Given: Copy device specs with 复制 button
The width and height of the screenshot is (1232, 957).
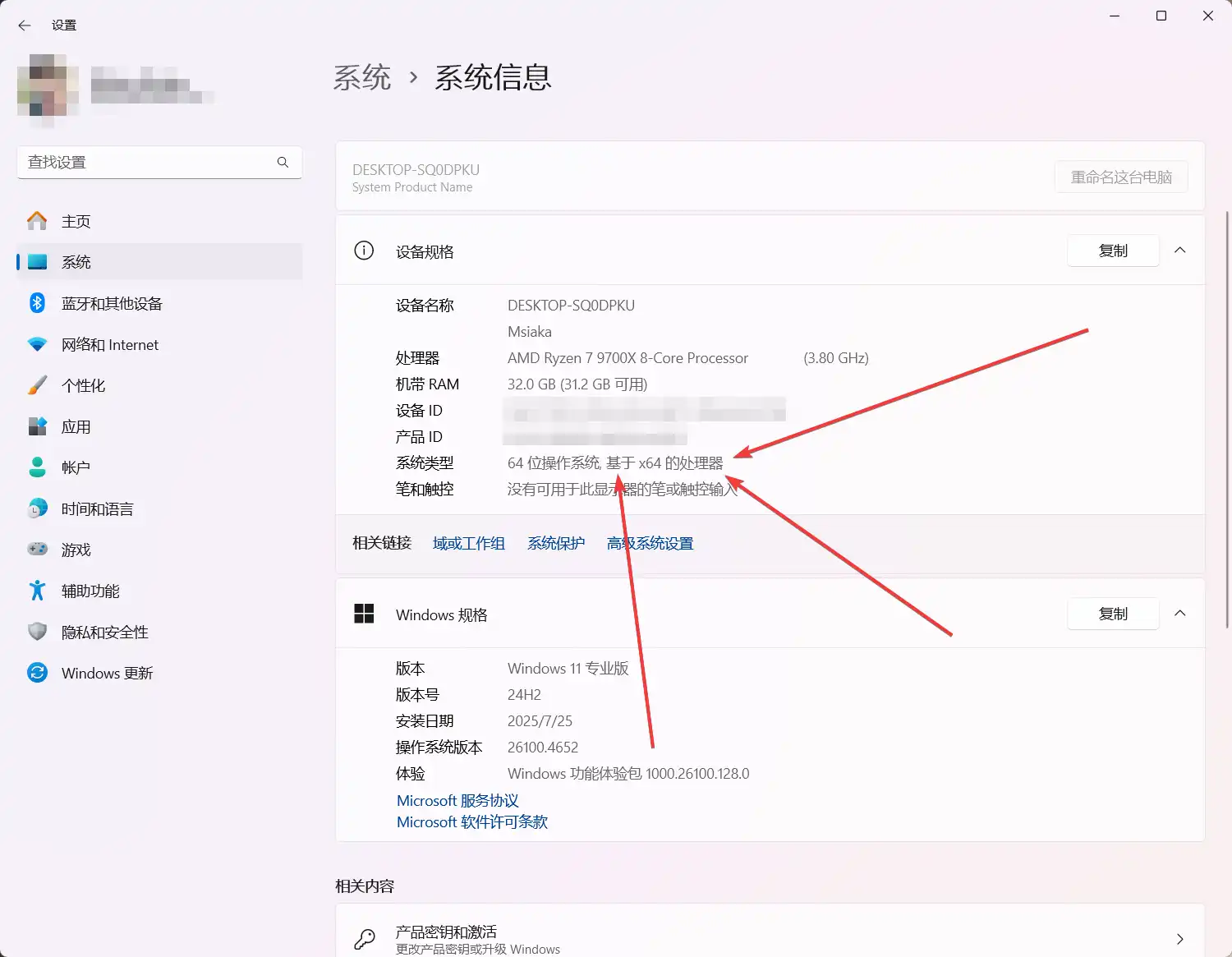Looking at the screenshot, I should point(1113,251).
